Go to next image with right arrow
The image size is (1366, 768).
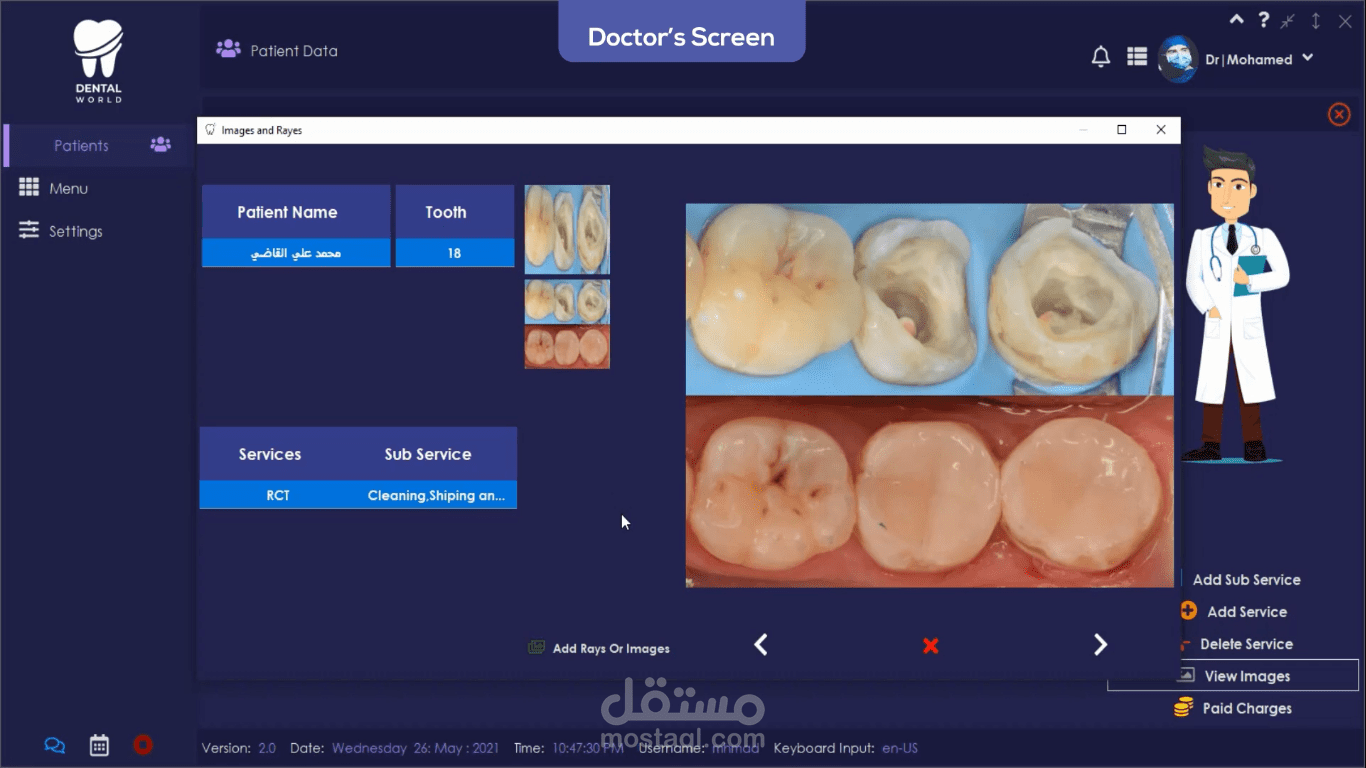(x=1100, y=645)
